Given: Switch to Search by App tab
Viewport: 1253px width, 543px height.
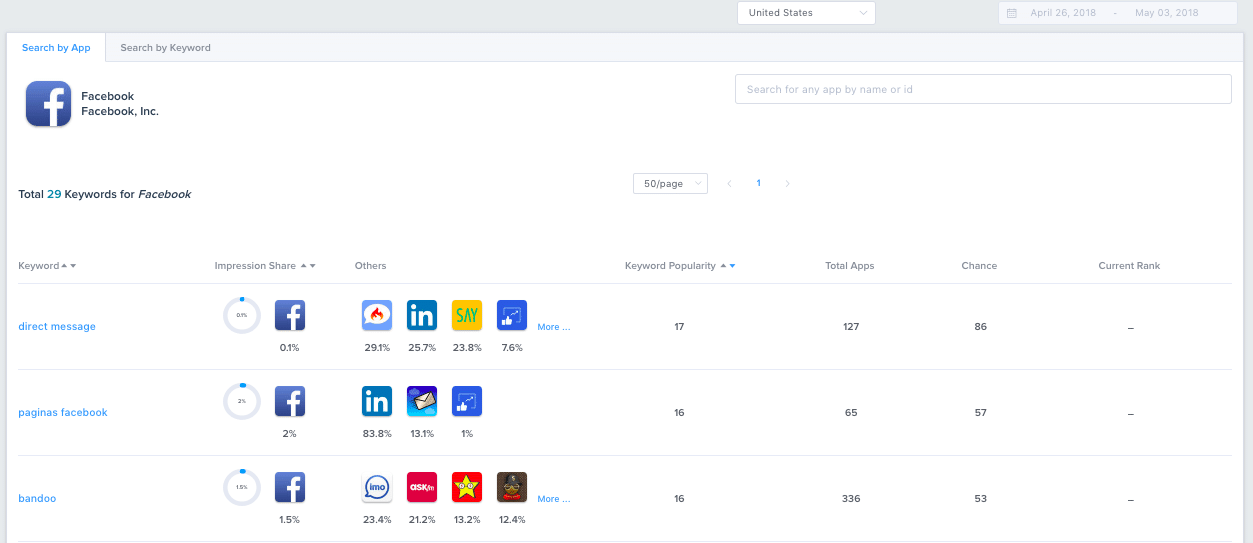Looking at the screenshot, I should click(56, 47).
